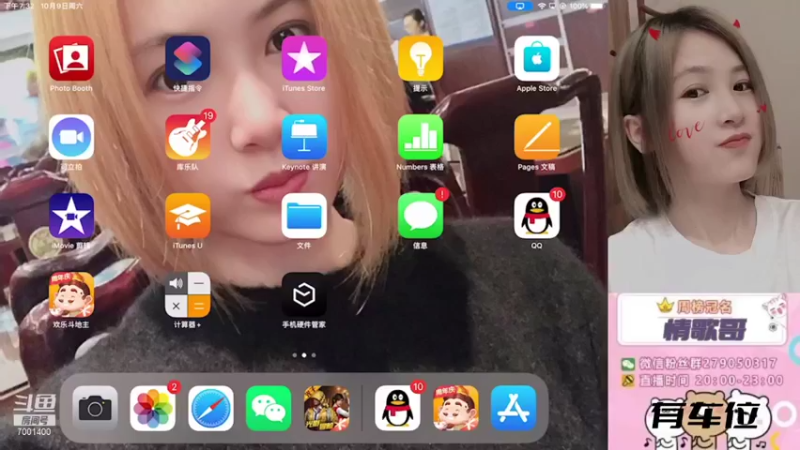The height and width of the screenshot is (450, 800).
Task: Launch the iTunes U app
Action: coord(188,216)
